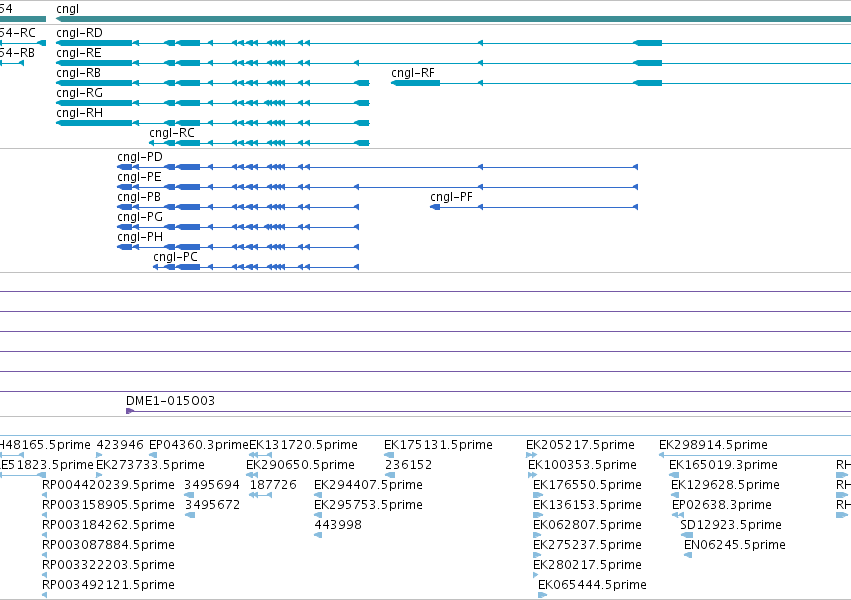Select feature 236152
The height and width of the screenshot is (600, 851).
409,465
